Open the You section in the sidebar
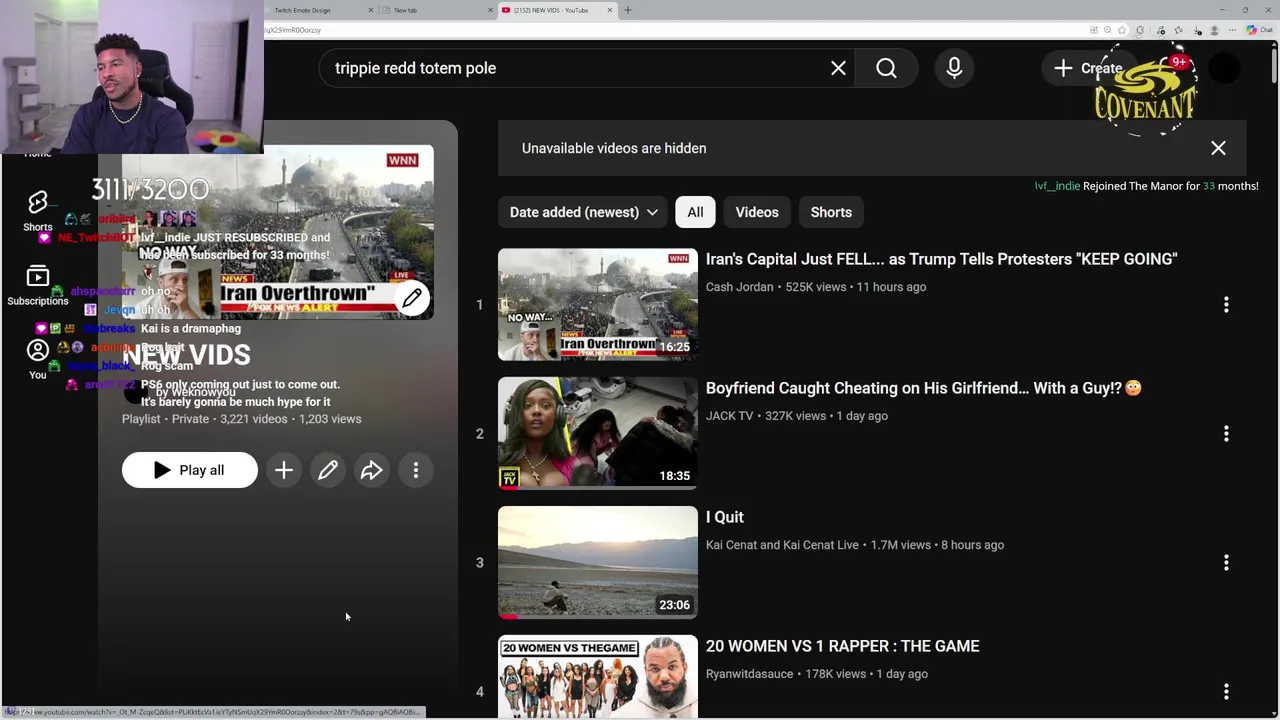Image resolution: width=1280 pixels, height=720 pixels. (x=38, y=359)
